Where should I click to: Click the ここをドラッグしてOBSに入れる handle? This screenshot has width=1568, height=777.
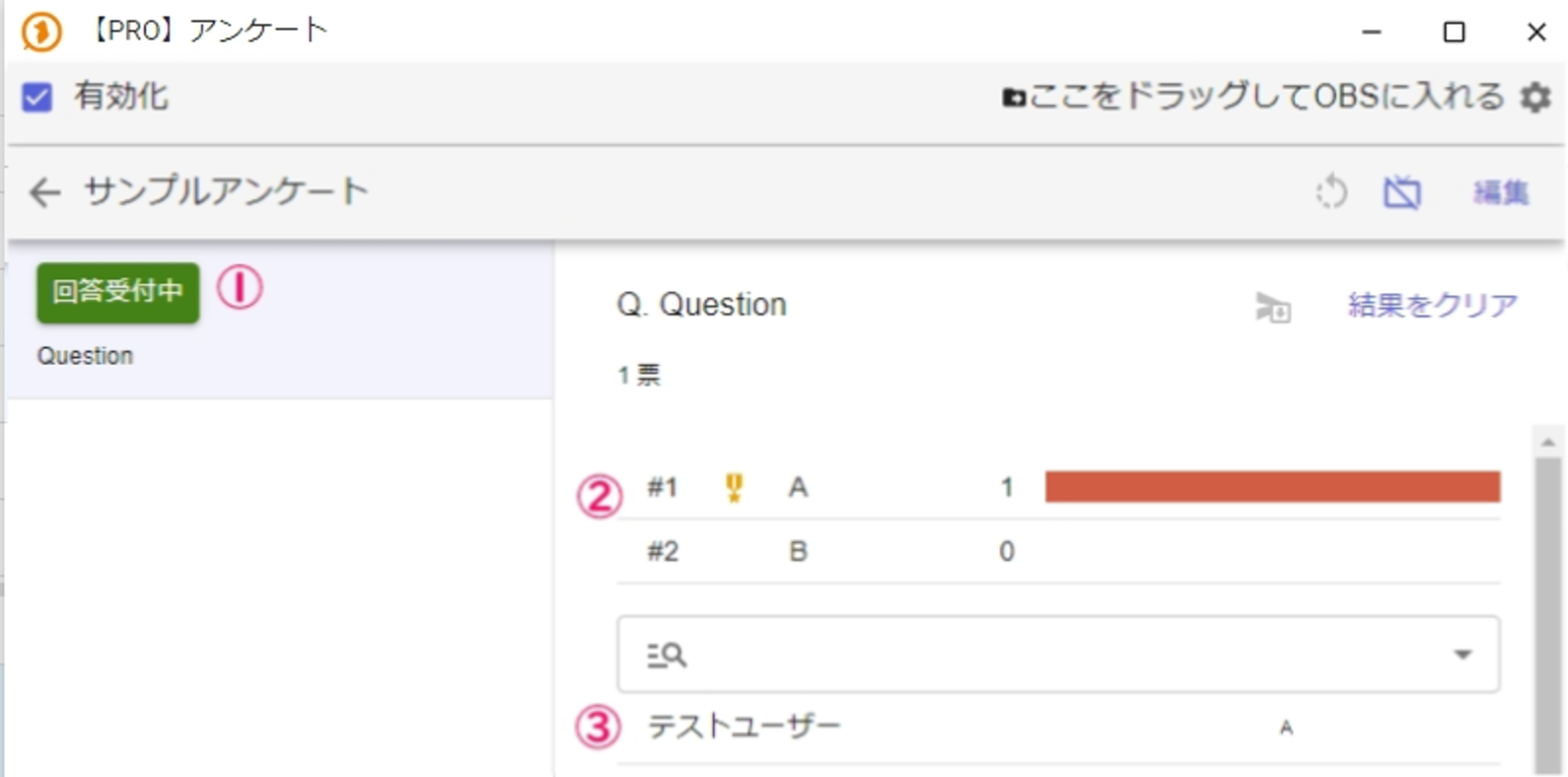[1252, 97]
